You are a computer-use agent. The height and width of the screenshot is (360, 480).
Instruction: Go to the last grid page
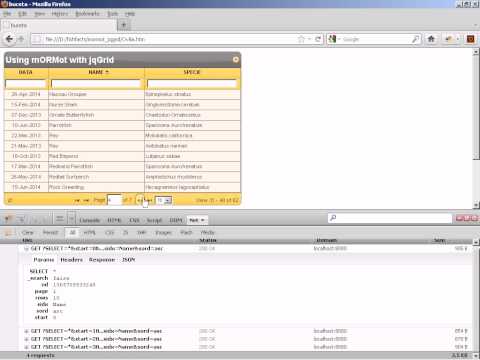pos(149,200)
